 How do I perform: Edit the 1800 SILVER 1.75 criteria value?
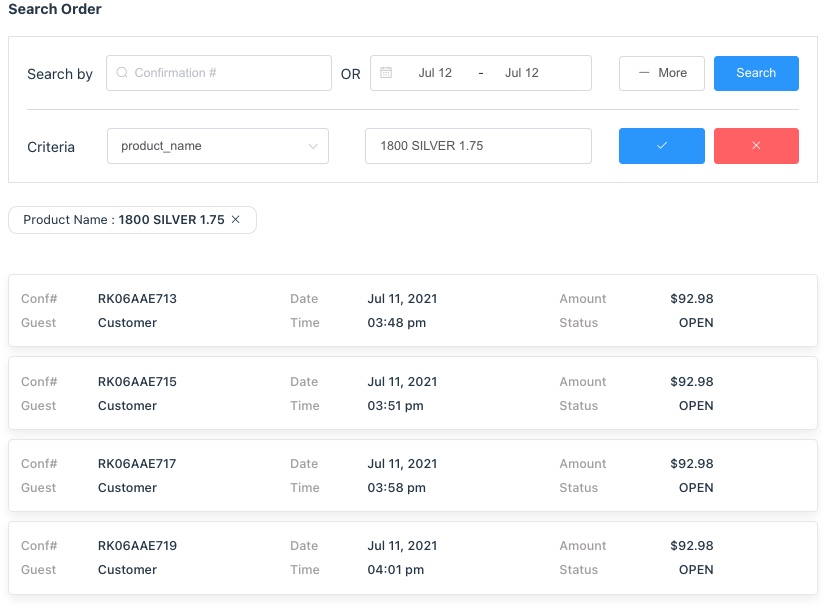[477, 146]
